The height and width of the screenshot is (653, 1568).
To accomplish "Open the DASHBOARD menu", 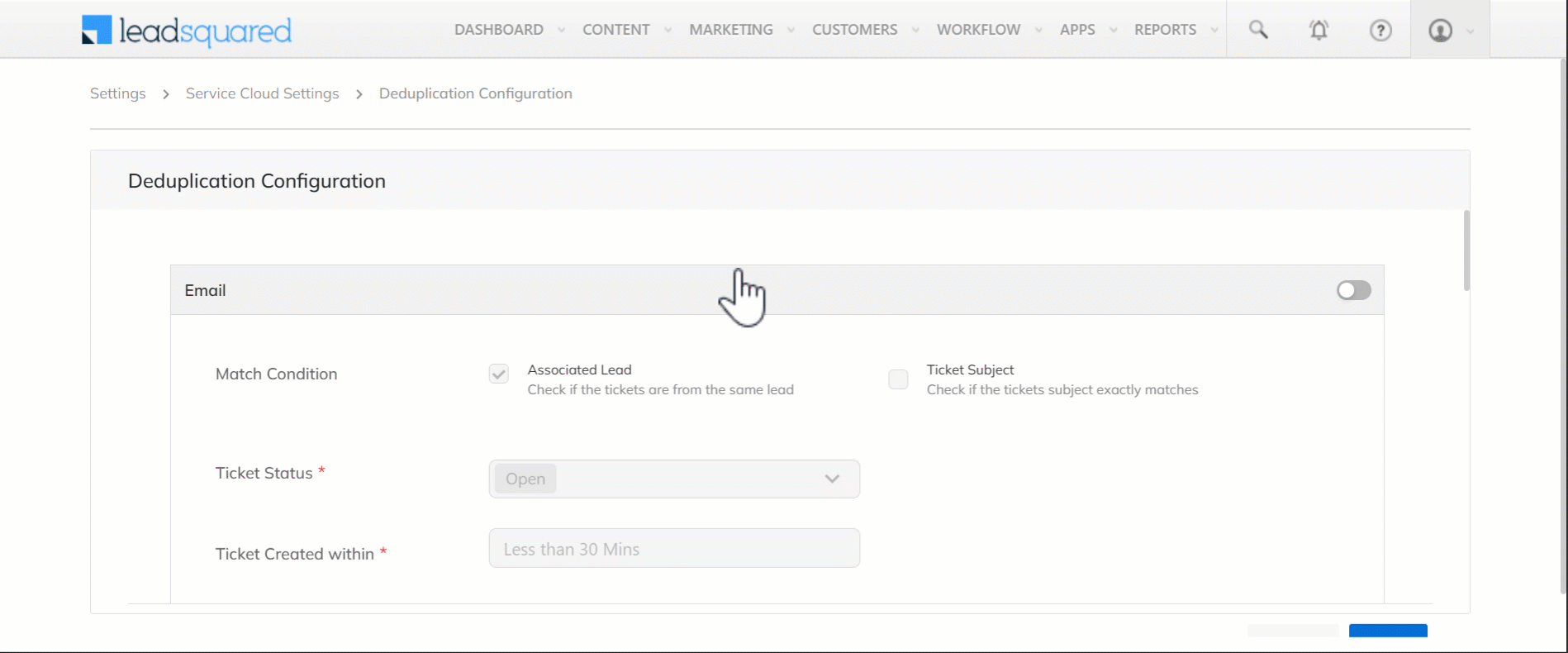I will [x=499, y=30].
